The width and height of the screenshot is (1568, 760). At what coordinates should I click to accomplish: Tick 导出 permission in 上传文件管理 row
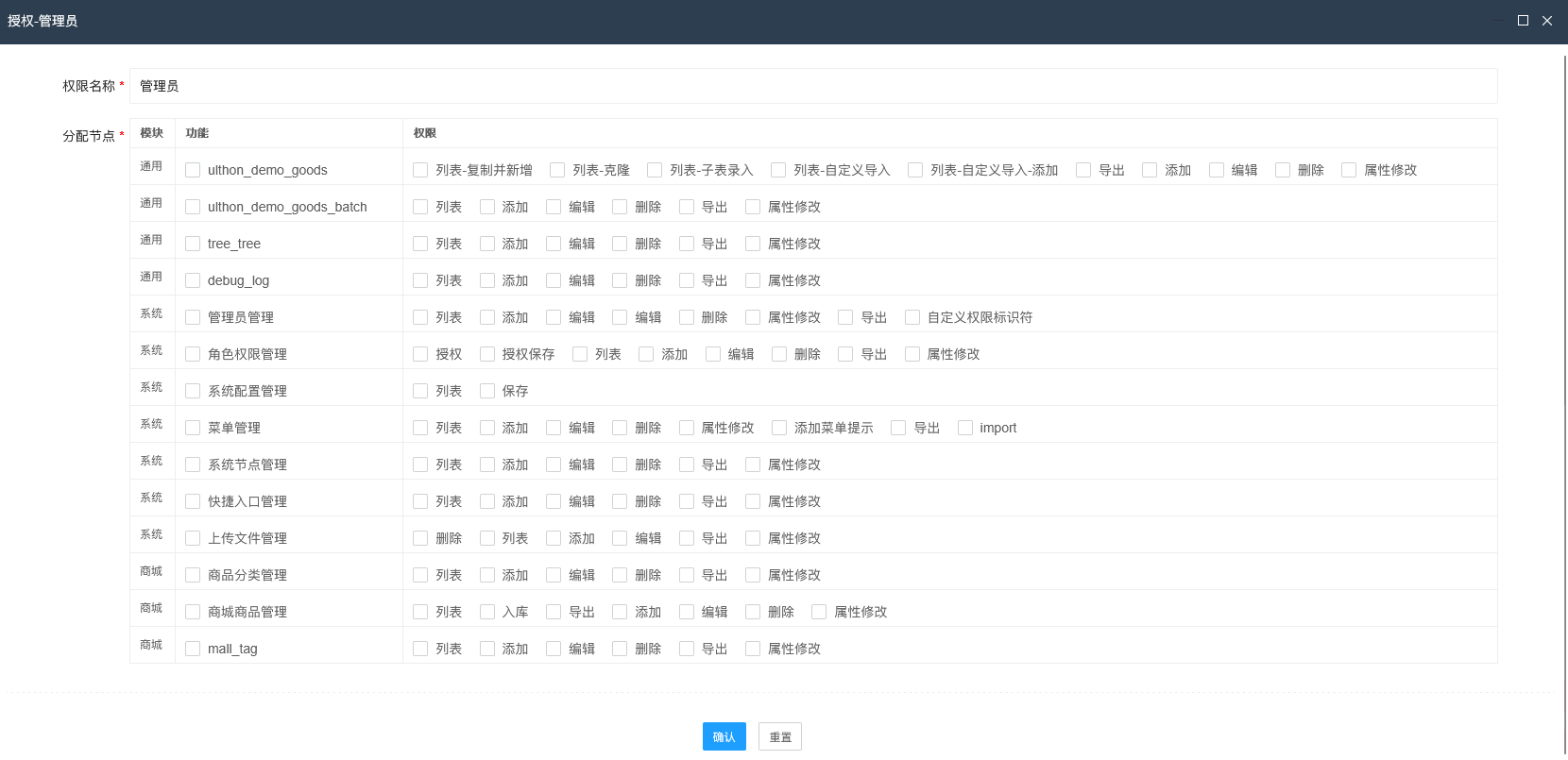687,538
